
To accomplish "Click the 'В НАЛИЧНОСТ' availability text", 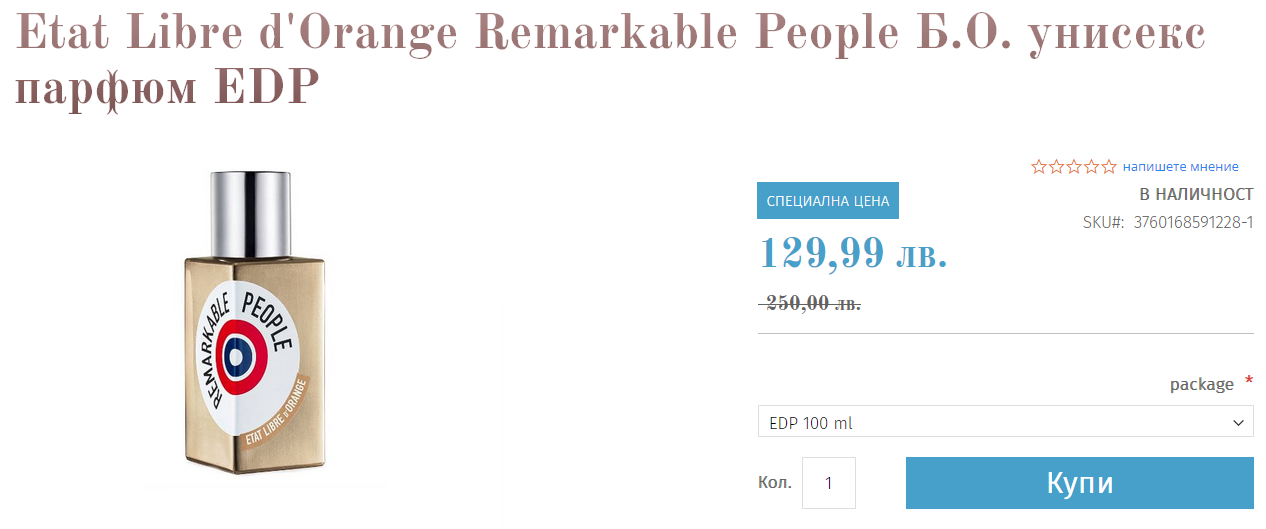I will [x=1196, y=194].
